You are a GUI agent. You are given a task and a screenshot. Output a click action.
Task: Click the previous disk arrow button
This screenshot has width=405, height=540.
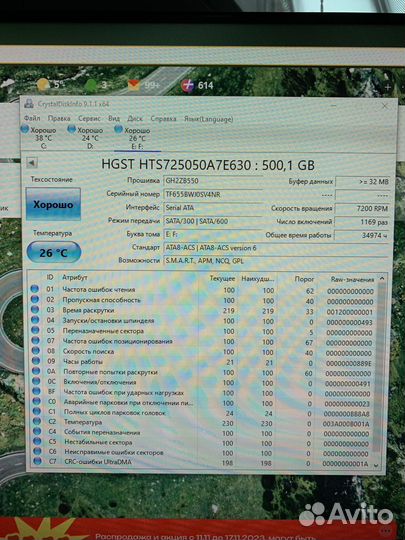(32, 163)
